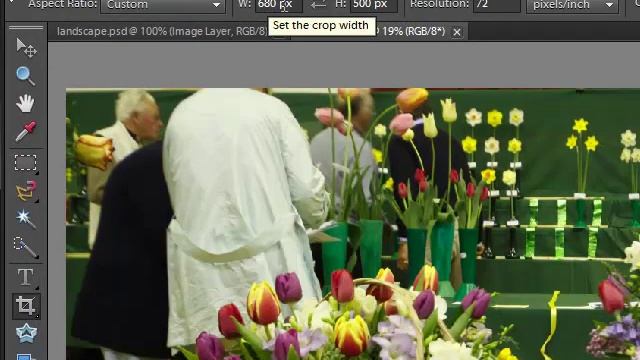
Task: Select the Crop tool
Action: [26, 306]
